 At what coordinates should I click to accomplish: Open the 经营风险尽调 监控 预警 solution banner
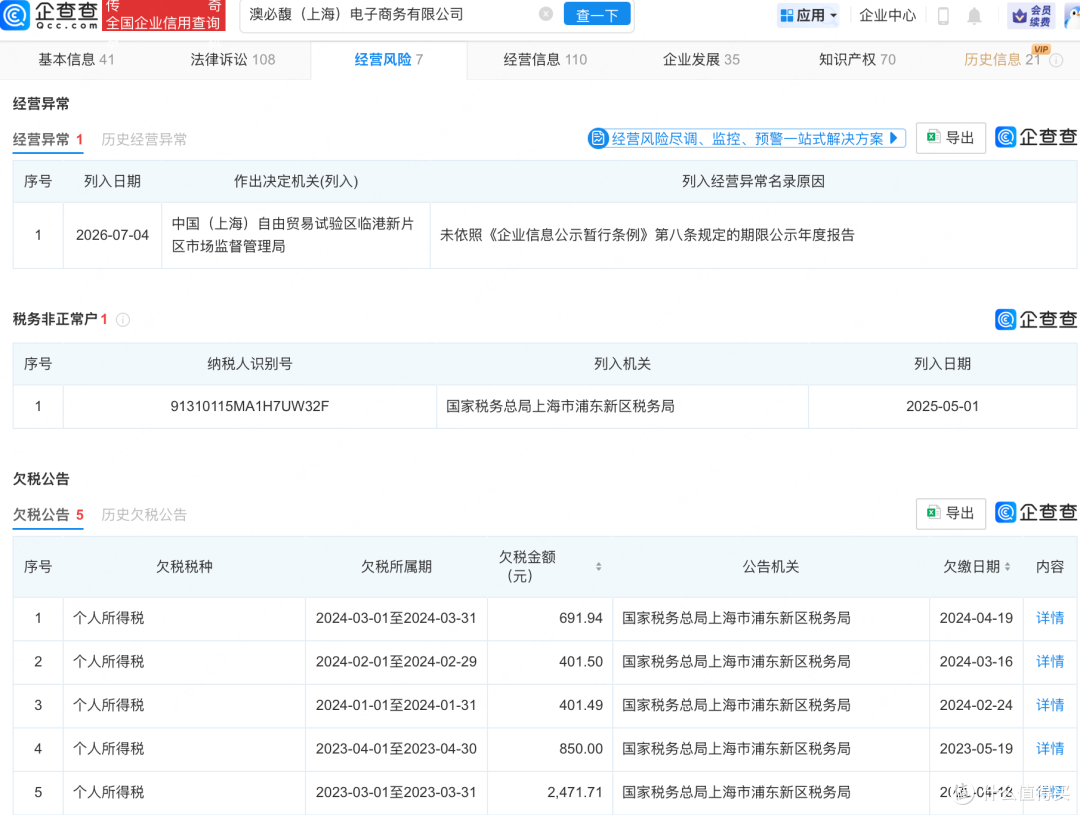(x=747, y=138)
